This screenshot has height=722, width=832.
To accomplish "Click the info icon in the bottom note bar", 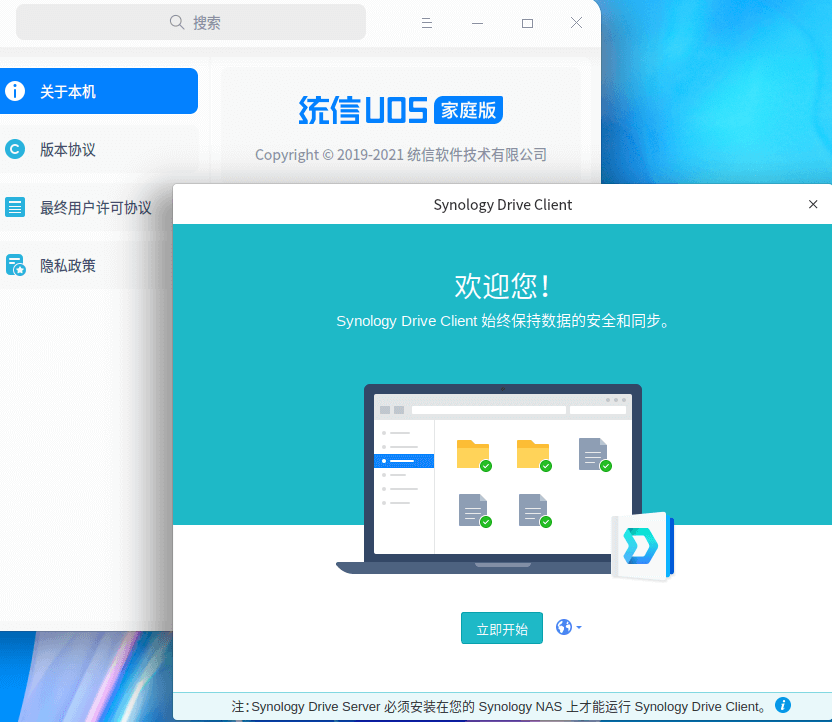I will click(783, 705).
